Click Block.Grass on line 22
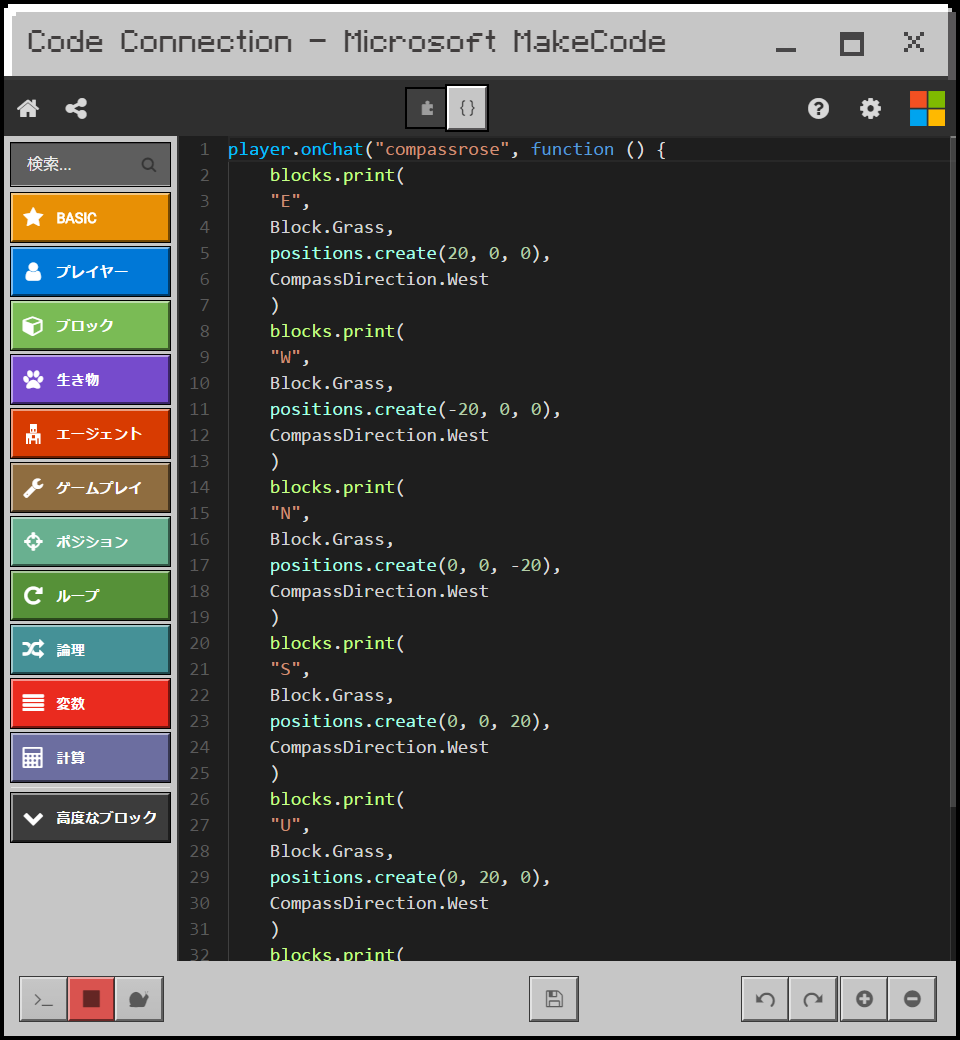The height and width of the screenshot is (1040, 960). [x=327, y=695]
